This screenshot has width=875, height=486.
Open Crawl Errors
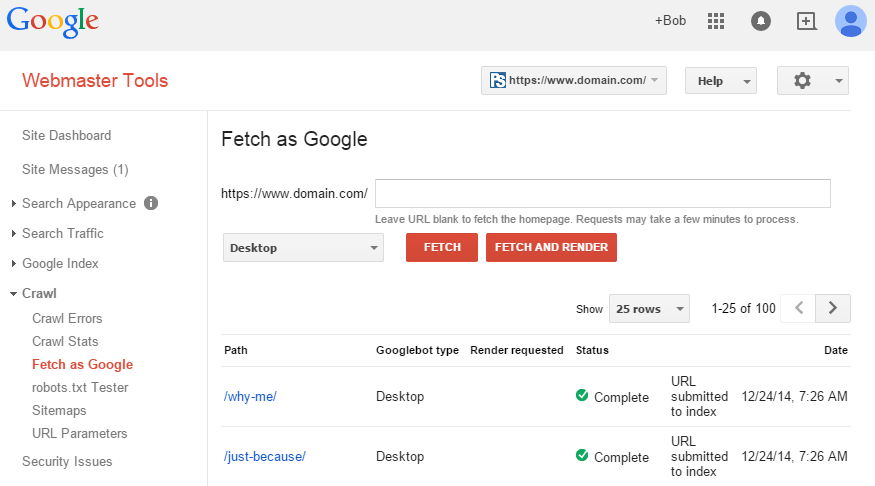point(67,319)
